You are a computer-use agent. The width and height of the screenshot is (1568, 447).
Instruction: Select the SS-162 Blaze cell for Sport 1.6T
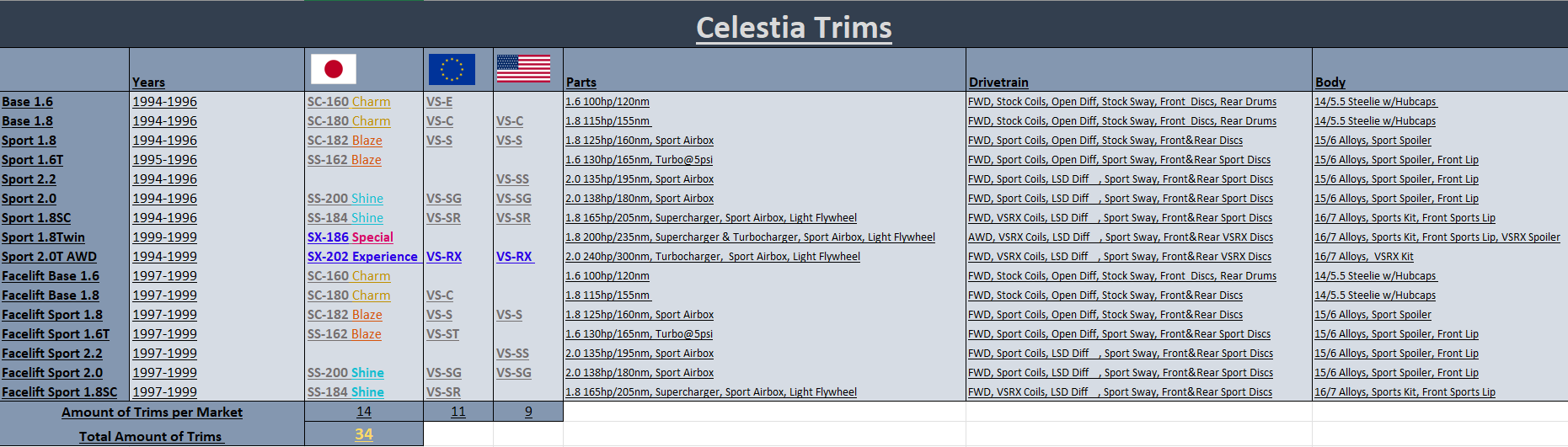click(x=345, y=160)
